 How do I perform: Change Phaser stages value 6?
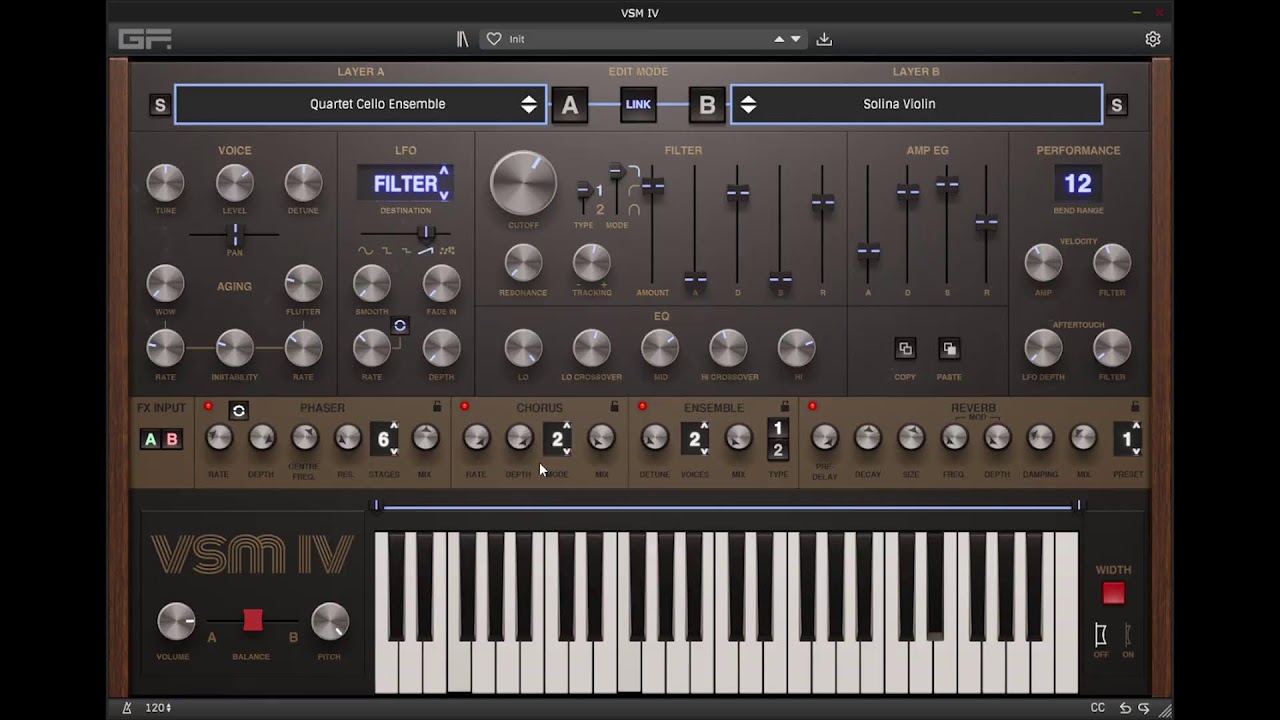(384, 439)
